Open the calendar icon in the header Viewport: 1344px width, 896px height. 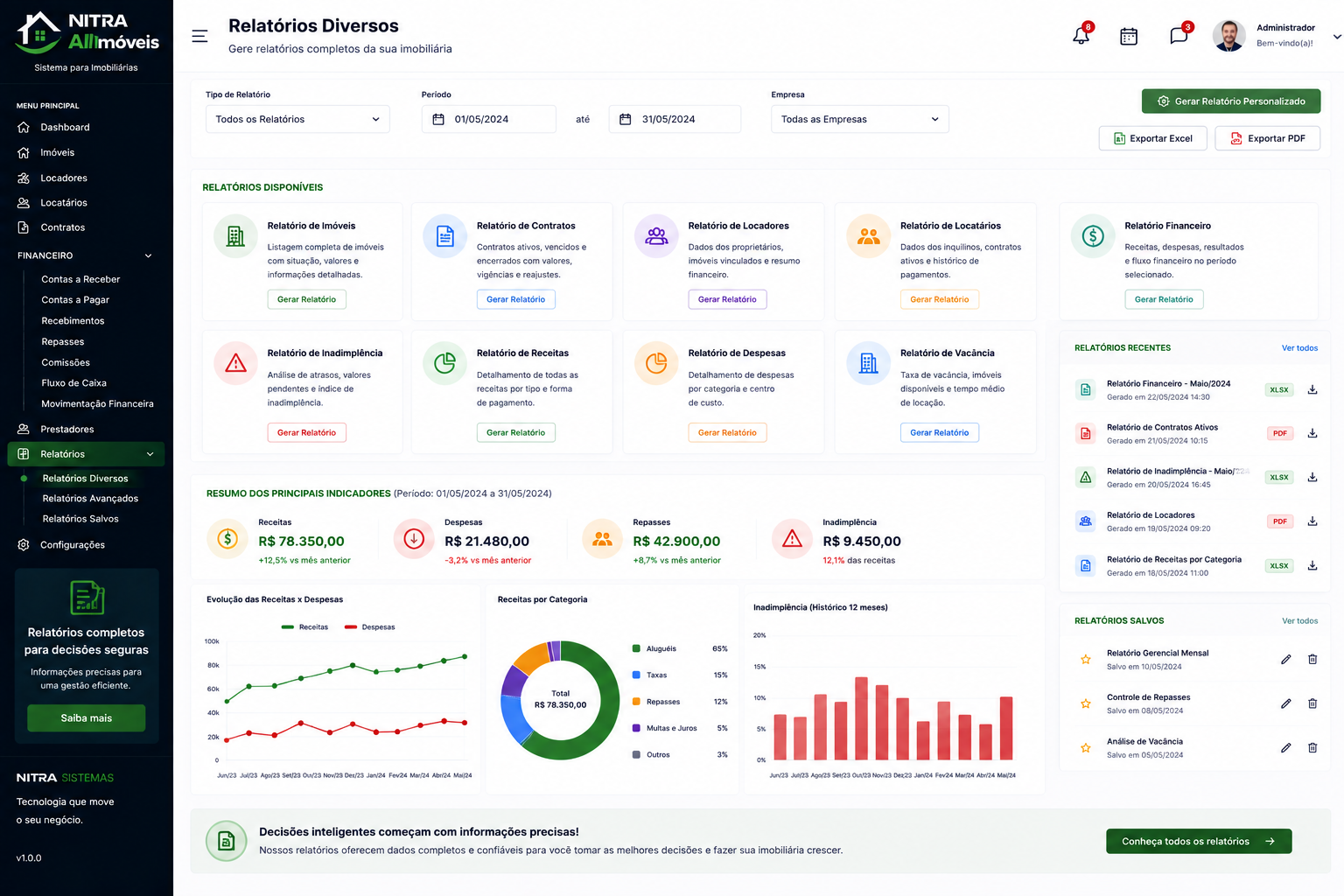pyautogui.click(x=1129, y=36)
